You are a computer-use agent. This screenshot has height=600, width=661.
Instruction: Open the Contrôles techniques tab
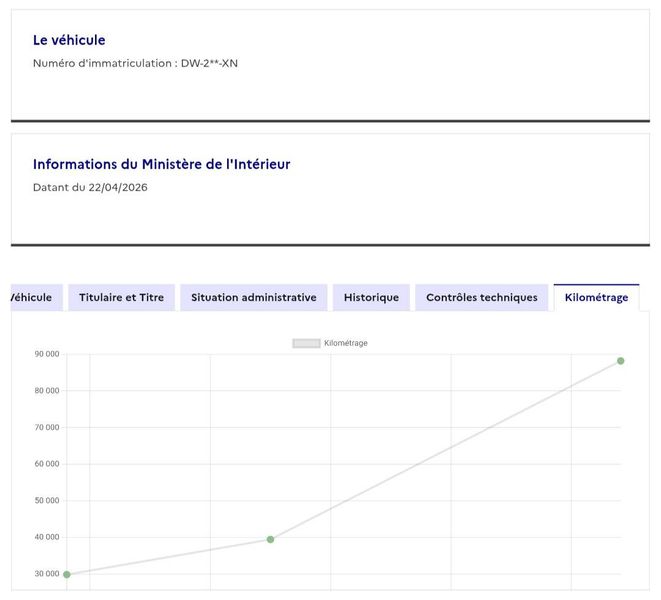click(482, 298)
